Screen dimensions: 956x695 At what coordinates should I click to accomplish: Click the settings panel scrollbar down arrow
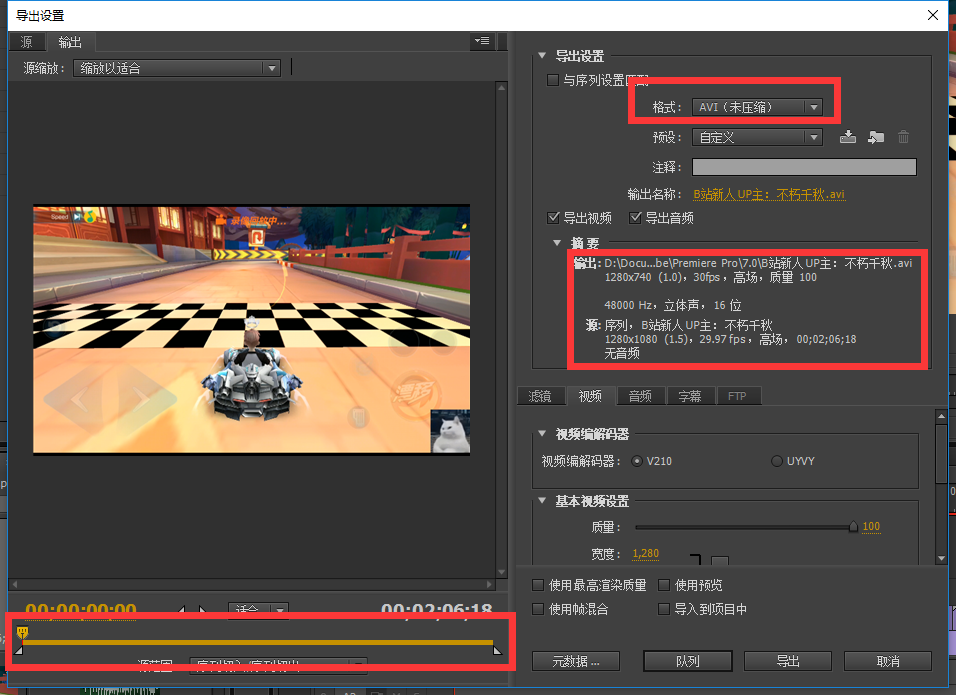pos(941,558)
